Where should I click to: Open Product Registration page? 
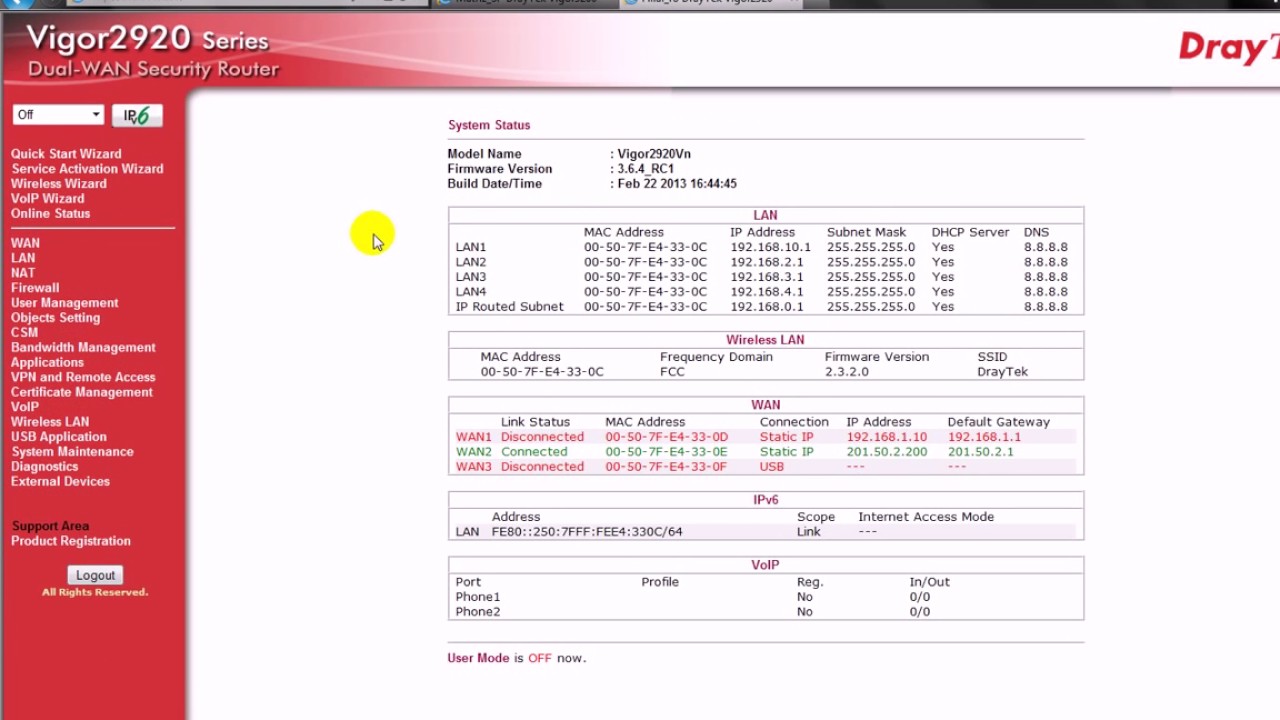(70, 541)
